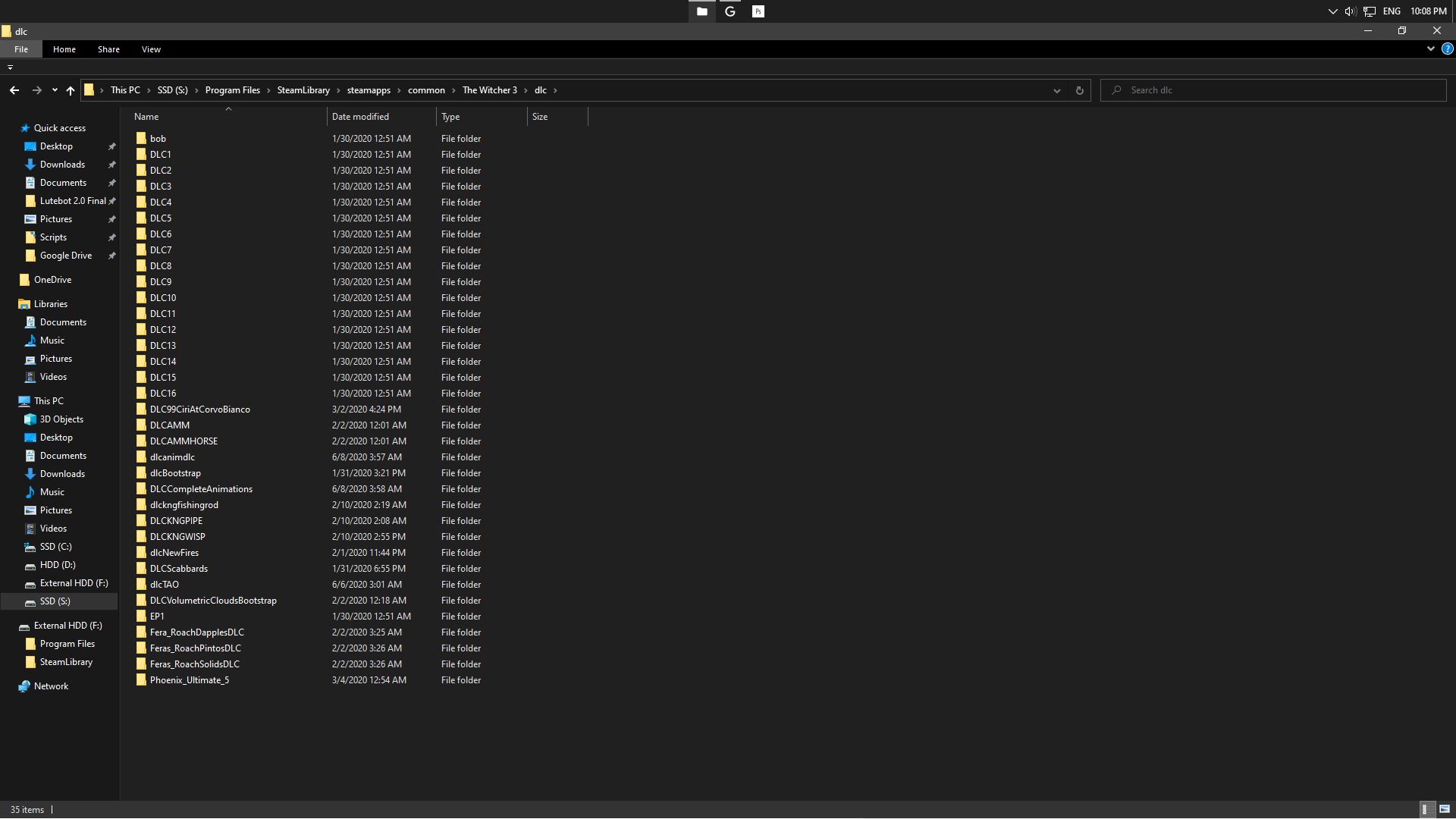Select the dlcNewFires folder
The image size is (1456, 819).
(x=174, y=553)
